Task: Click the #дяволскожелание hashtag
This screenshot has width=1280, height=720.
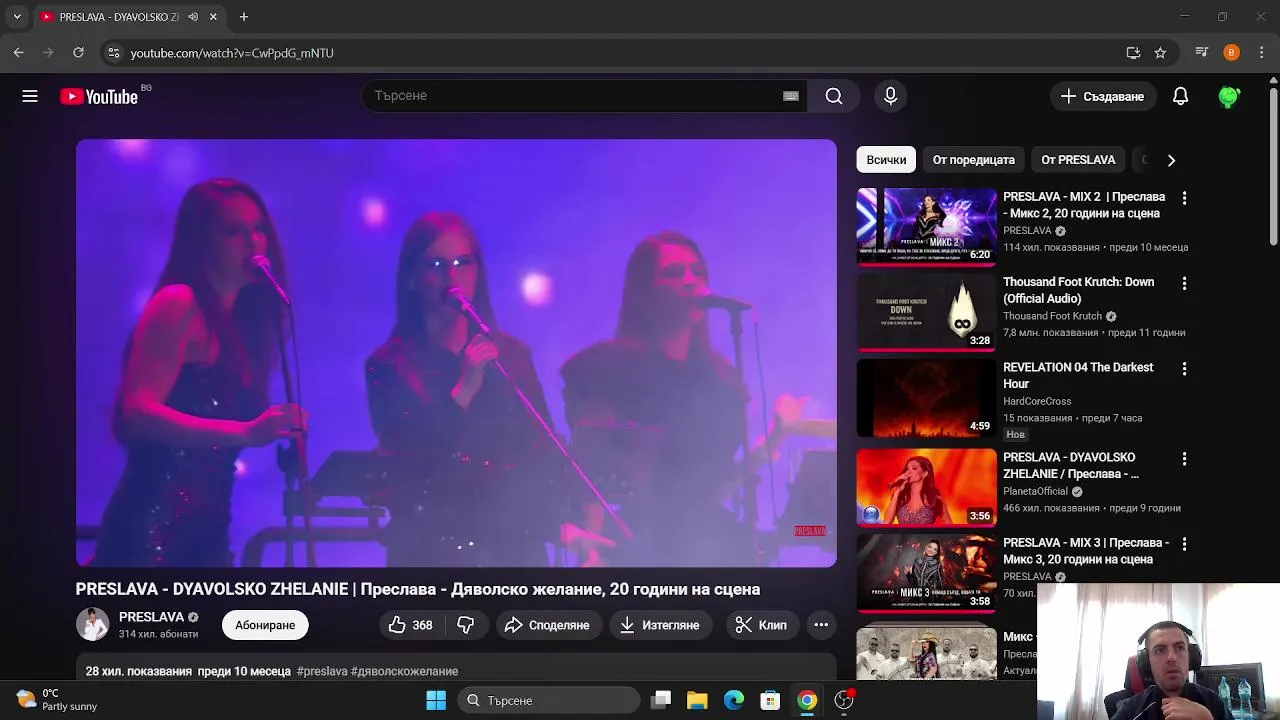Action: click(x=405, y=671)
